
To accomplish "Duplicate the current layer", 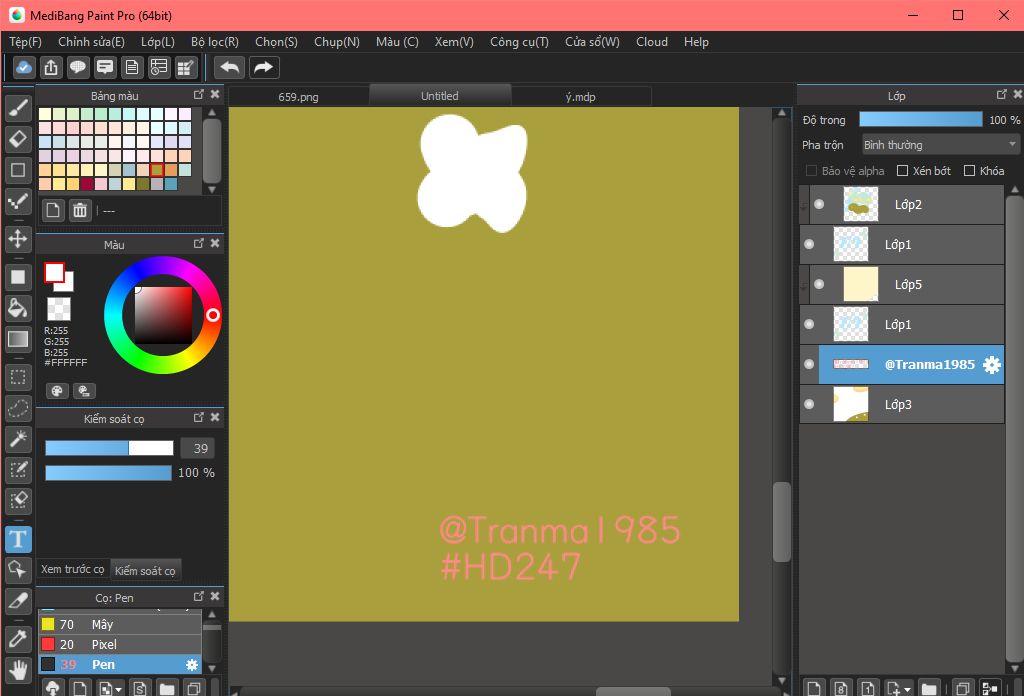I will 962,688.
